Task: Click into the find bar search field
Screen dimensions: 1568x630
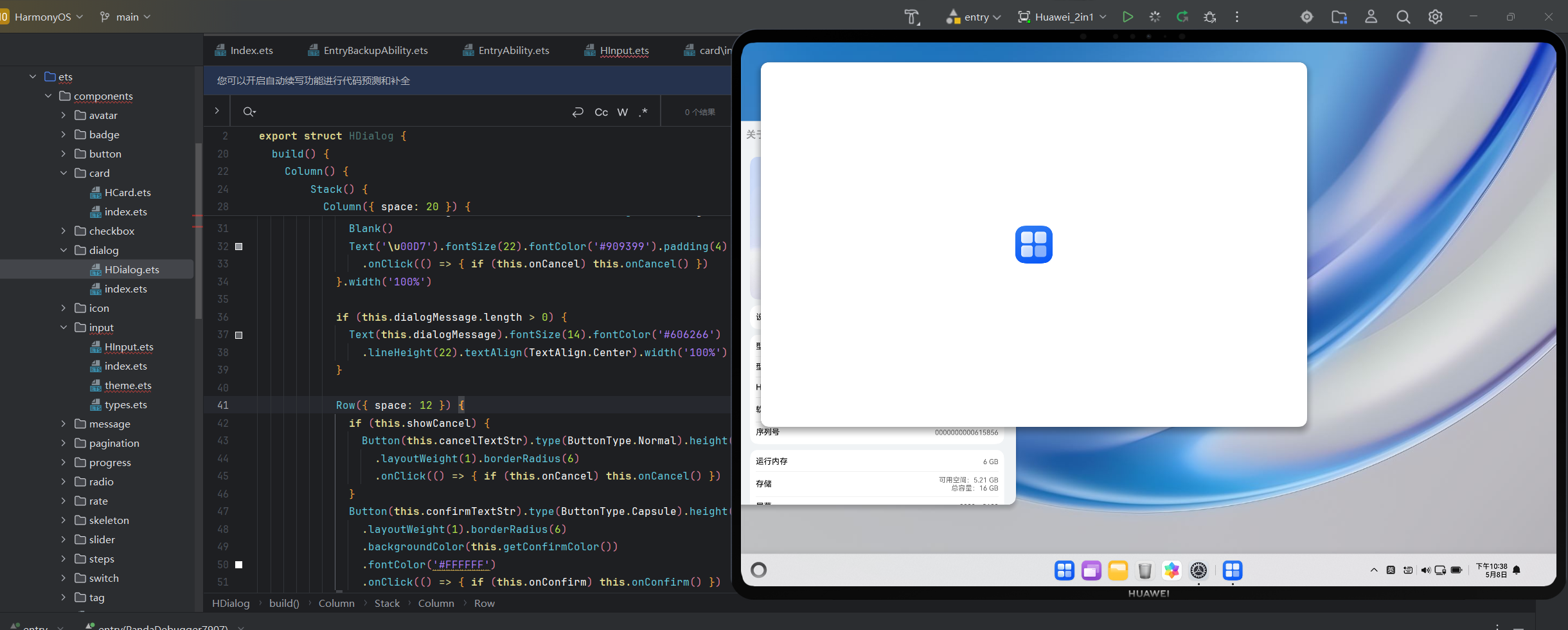Action: click(411, 113)
